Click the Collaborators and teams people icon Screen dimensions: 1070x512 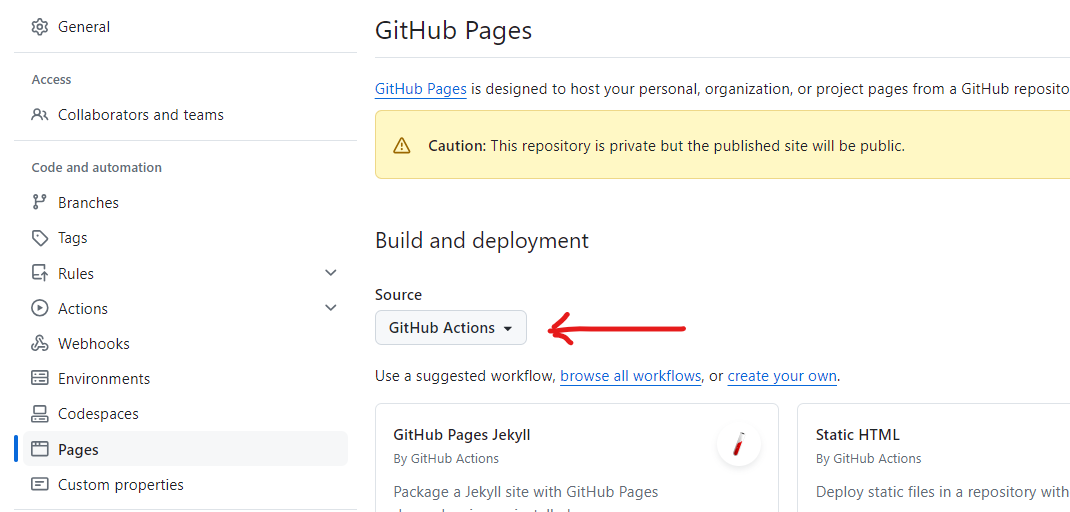(x=40, y=115)
